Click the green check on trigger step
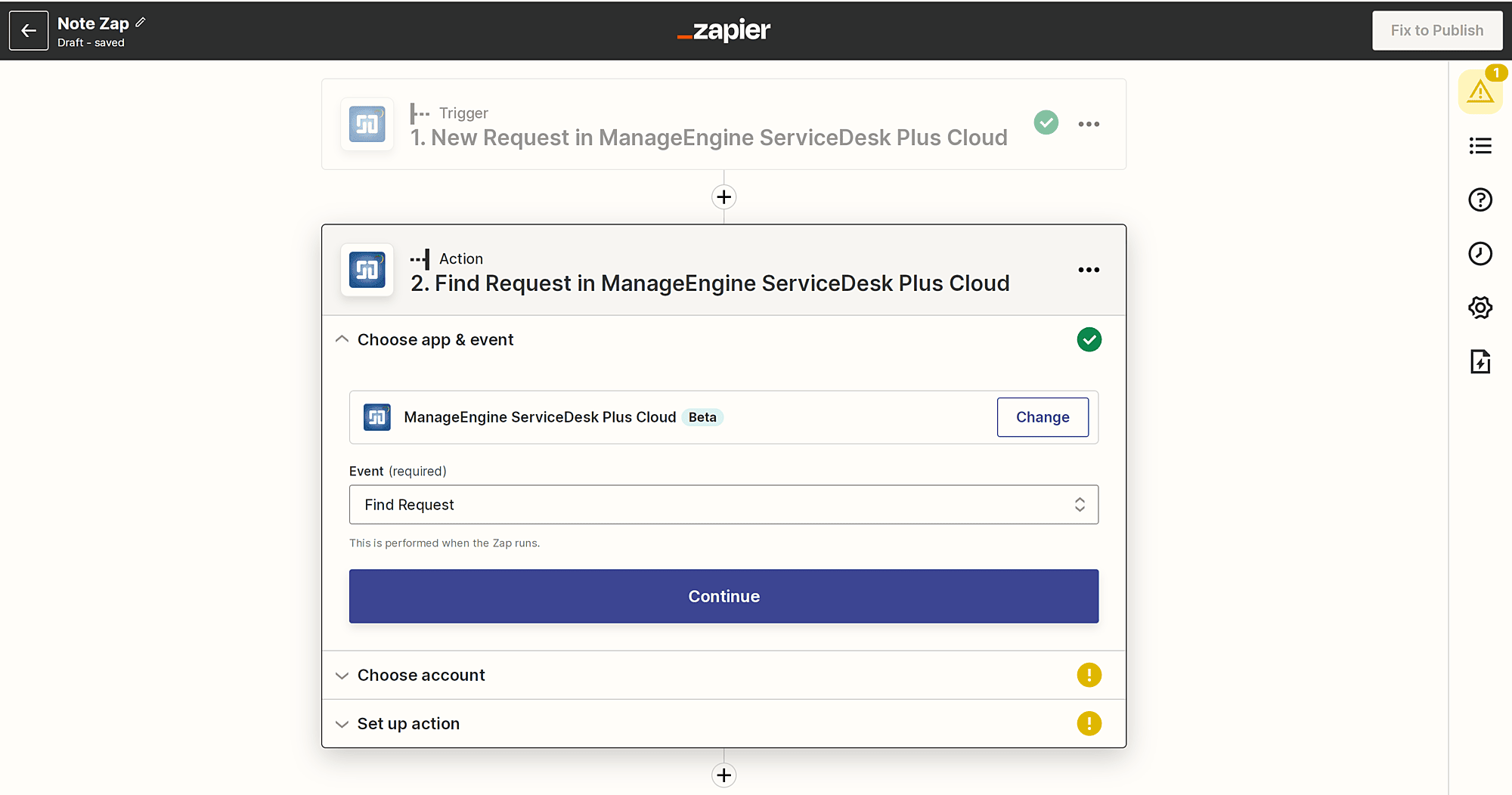Image resolution: width=1512 pixels, height=795 pixels. pos(1046,122)
